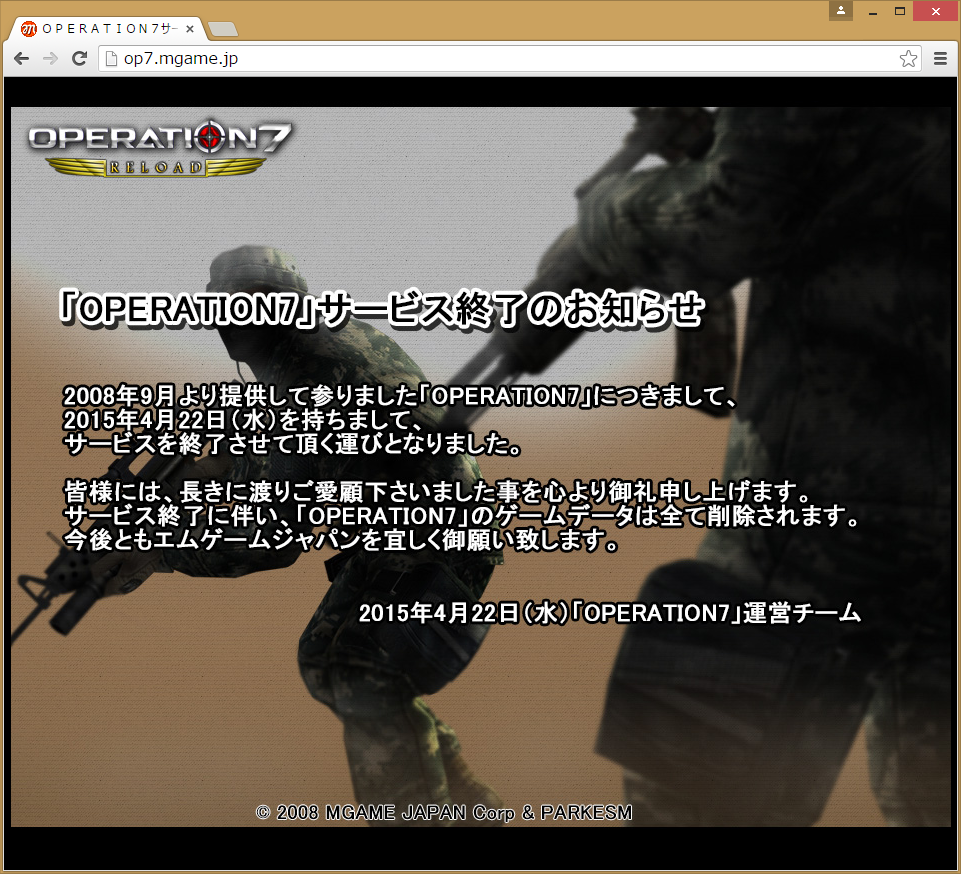Close the OPERATION7 tab
Screen dimensions: 961x874
click(x=190, y=28)
